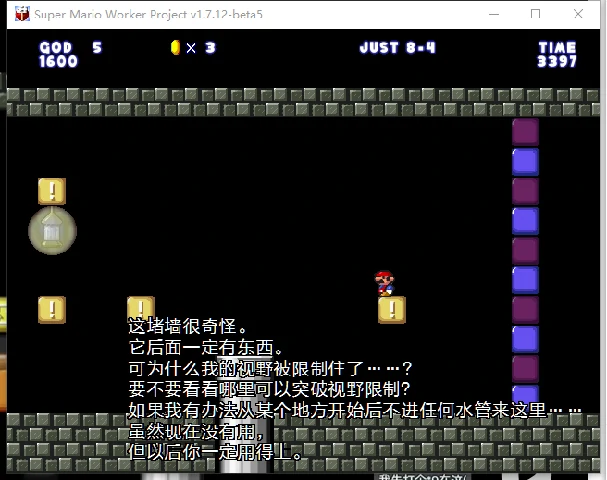Click the exclamation block under Mario
The height and width of the screenshot is (480, 607).
tap(392, 310)
